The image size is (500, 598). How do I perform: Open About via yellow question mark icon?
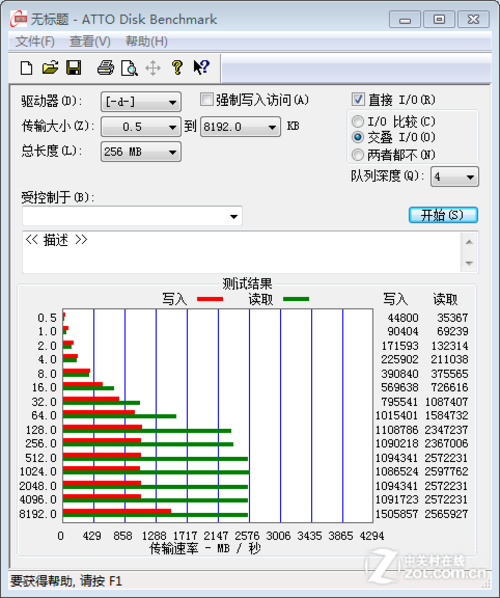pyautogui.click(x=177, y=68)
